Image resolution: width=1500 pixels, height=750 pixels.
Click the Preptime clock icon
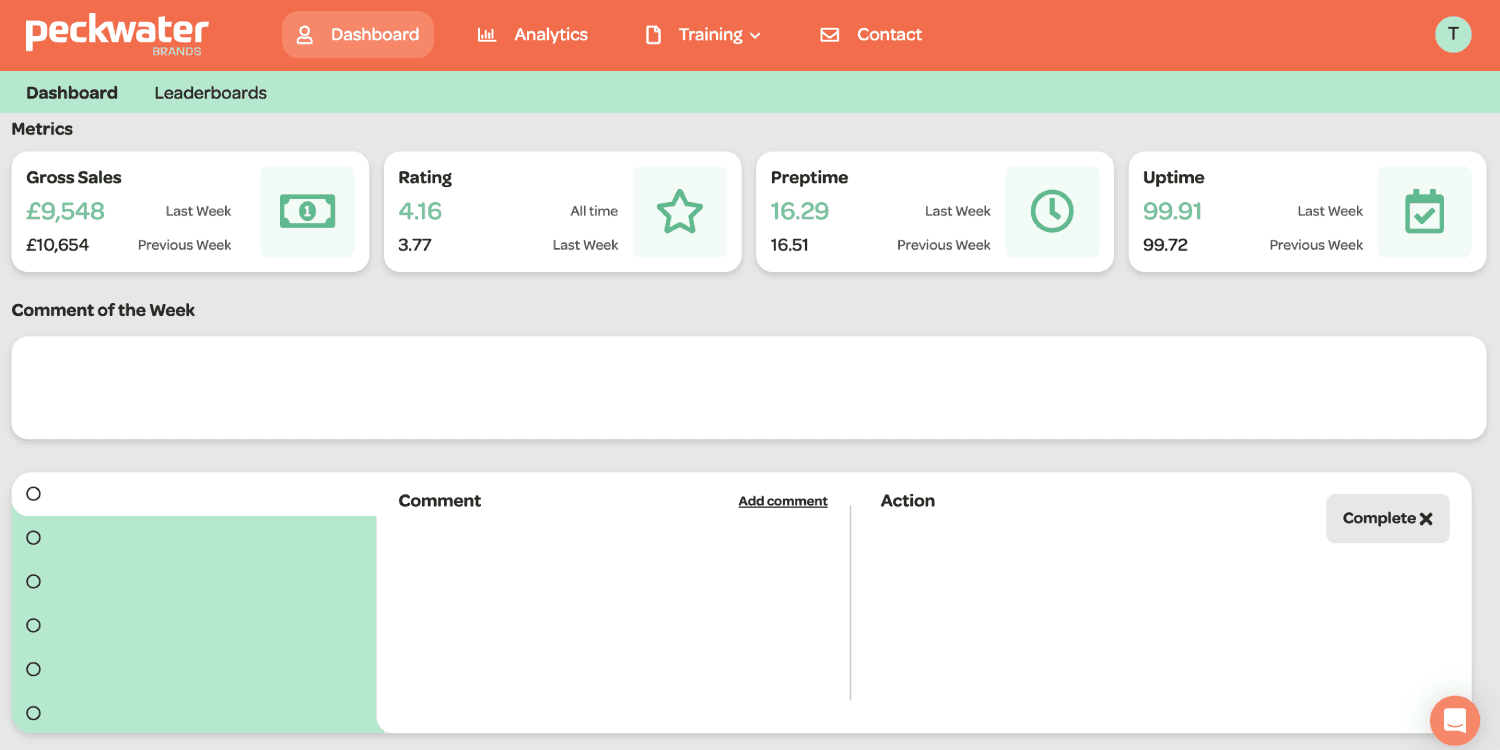pos(1052,211)
